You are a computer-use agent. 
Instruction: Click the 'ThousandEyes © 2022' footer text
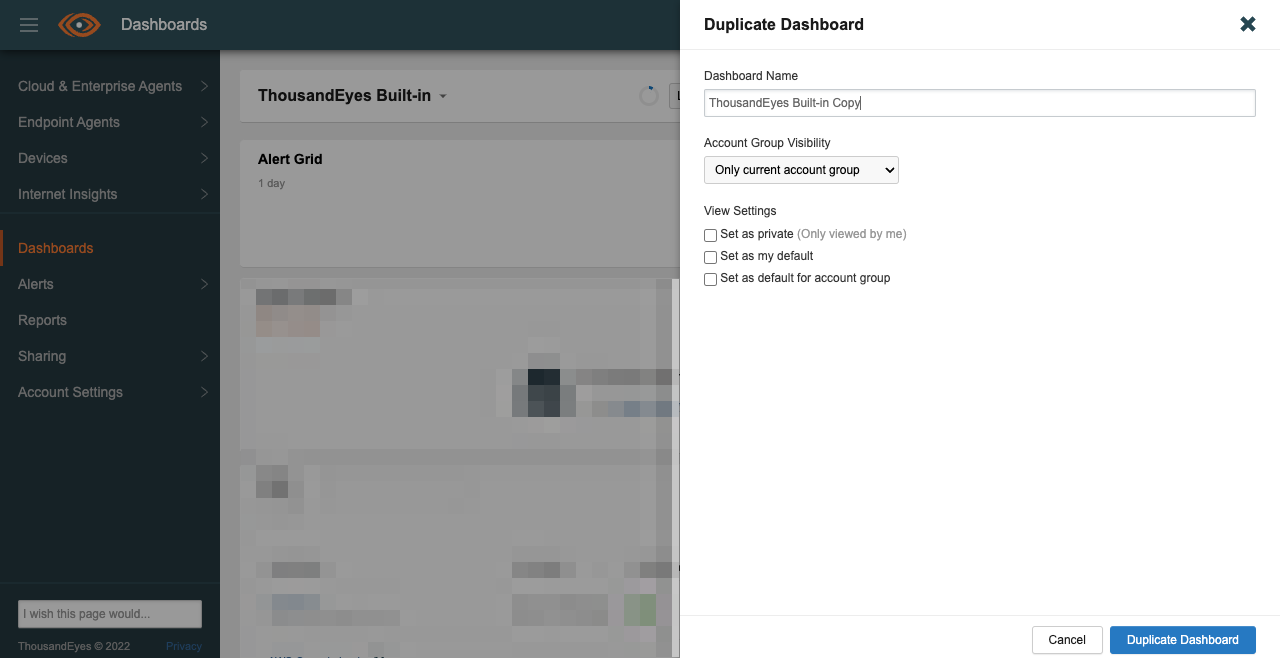click(x=74, y=646)
